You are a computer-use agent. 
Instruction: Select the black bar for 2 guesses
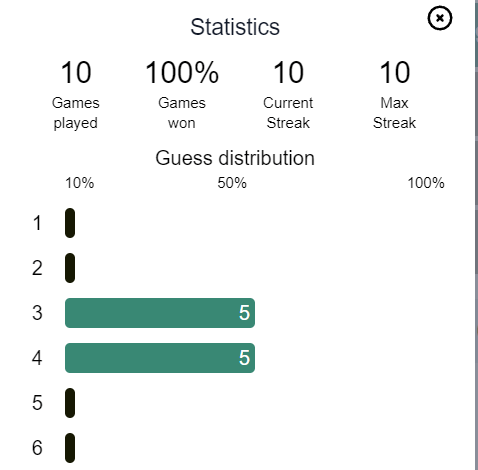[x=70, y=268]
